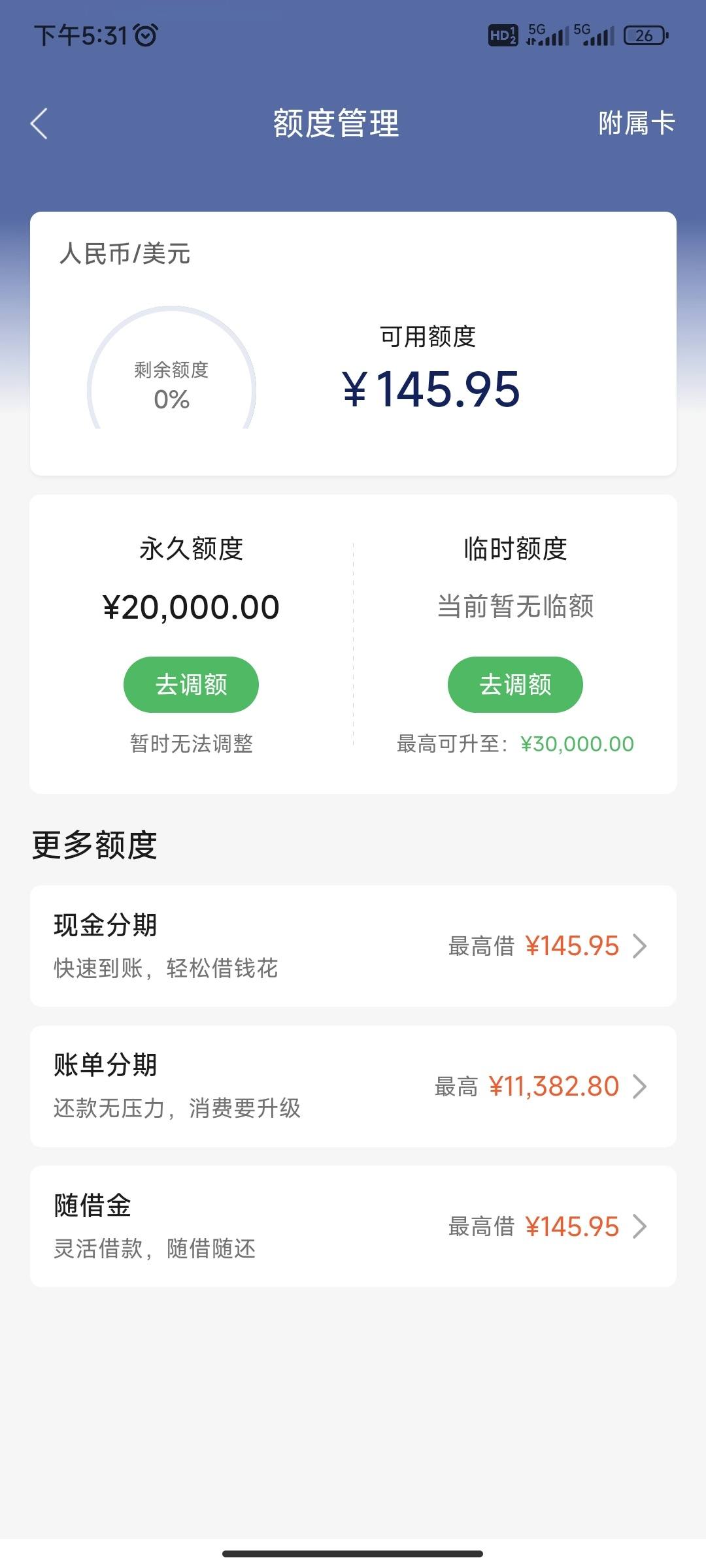Tap the second 5G signal icon
The height and width of the screenshot is (1568, 706).
pyautogui.click(x=594, y=35)
